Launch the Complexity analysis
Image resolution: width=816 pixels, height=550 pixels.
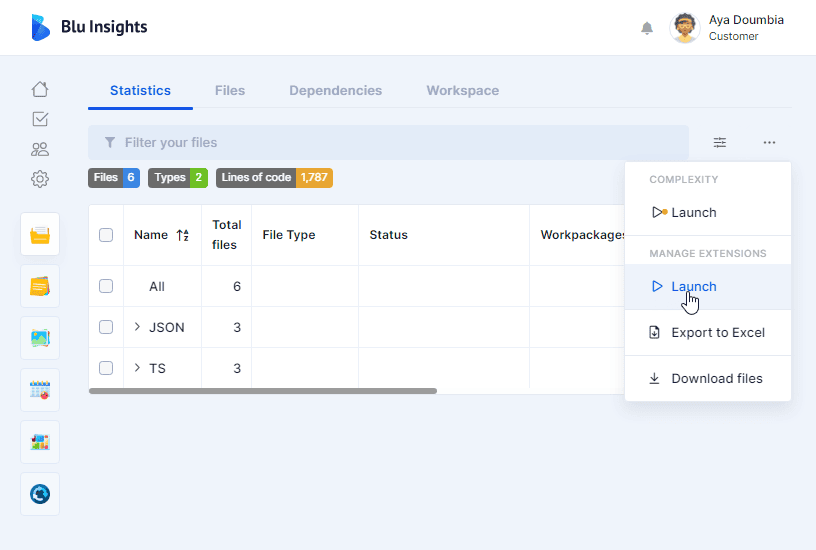coord(693,212)
